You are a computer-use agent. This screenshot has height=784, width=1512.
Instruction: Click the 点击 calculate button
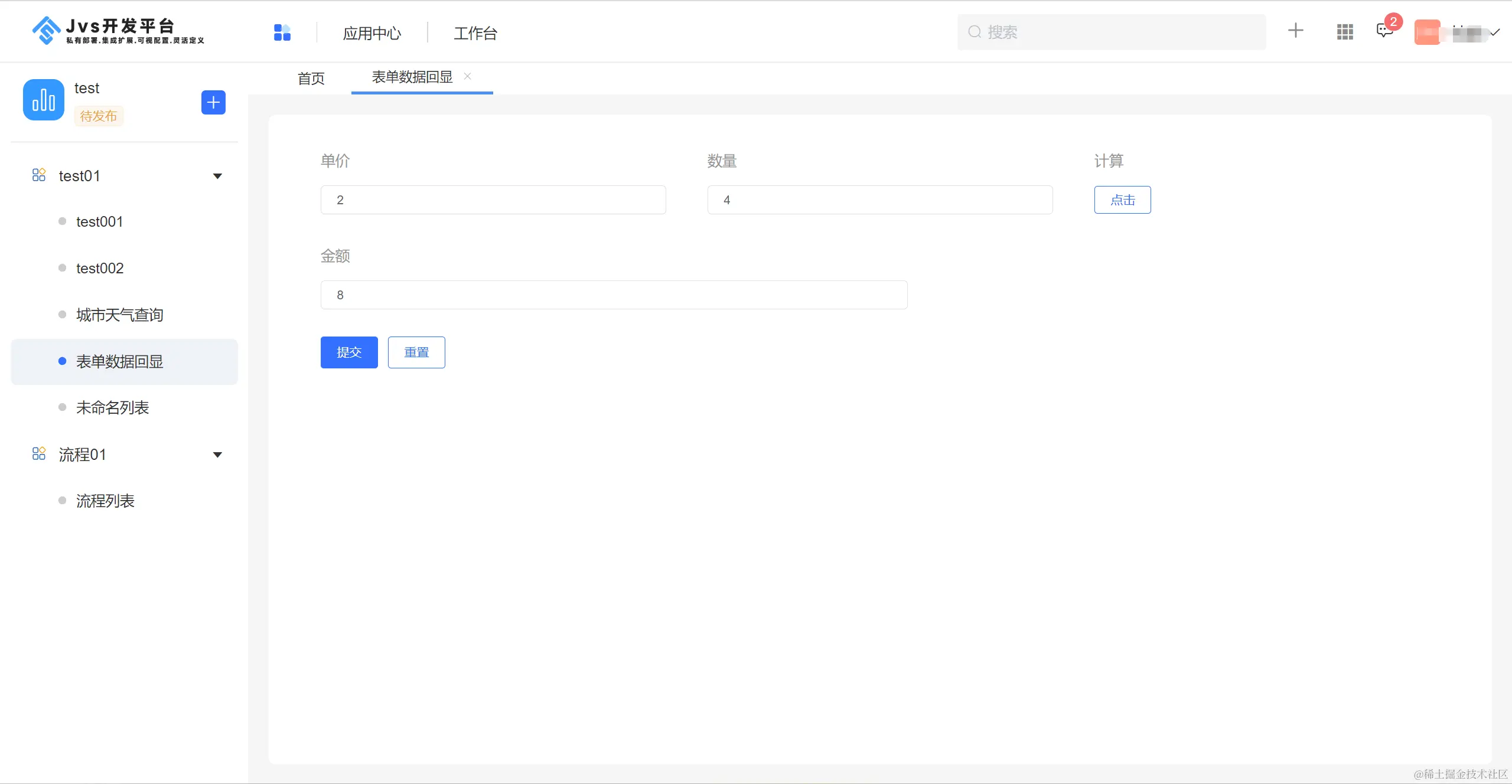click(1122, 200)
